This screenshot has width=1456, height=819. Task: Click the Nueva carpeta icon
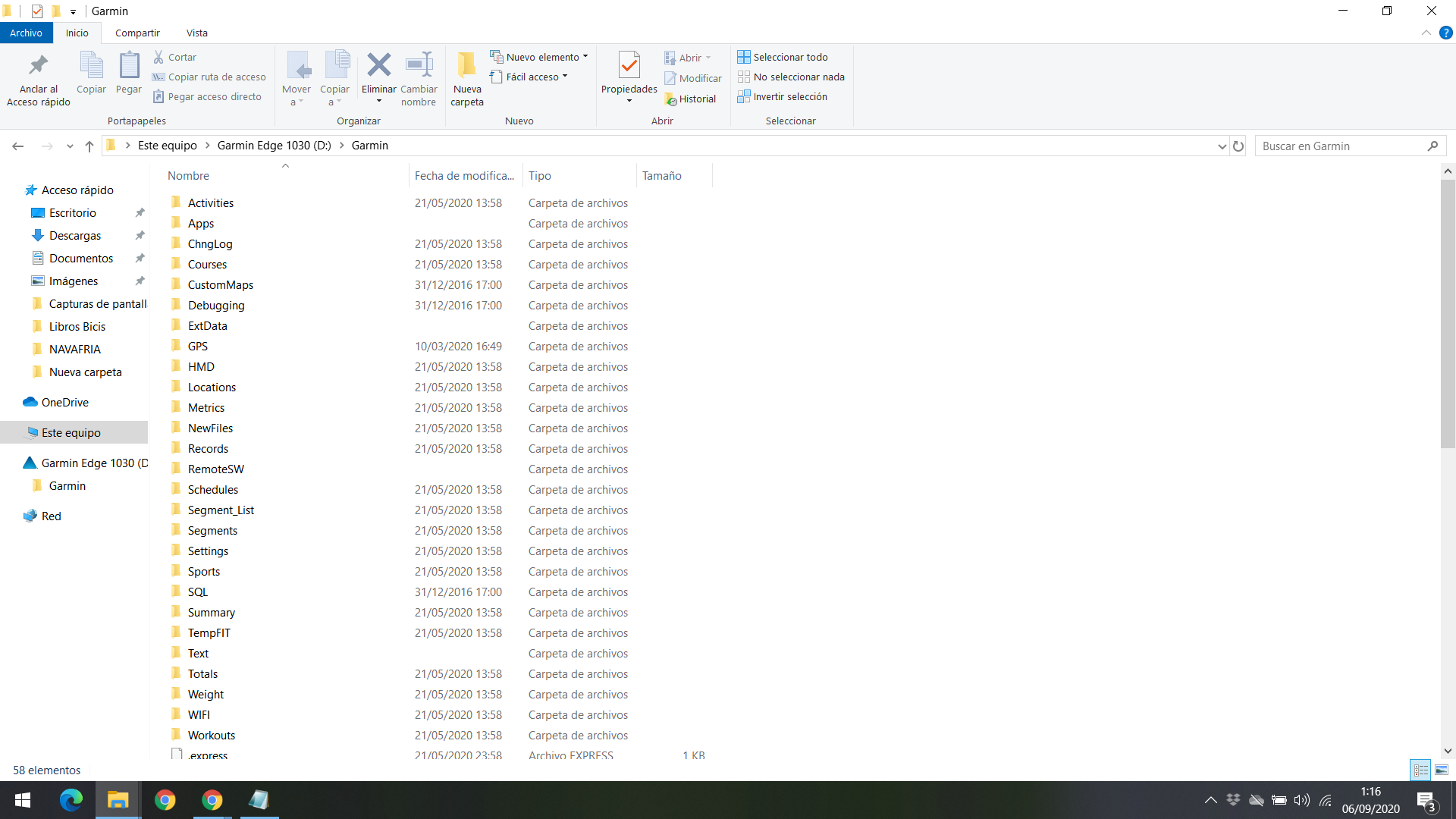point(466,66)
